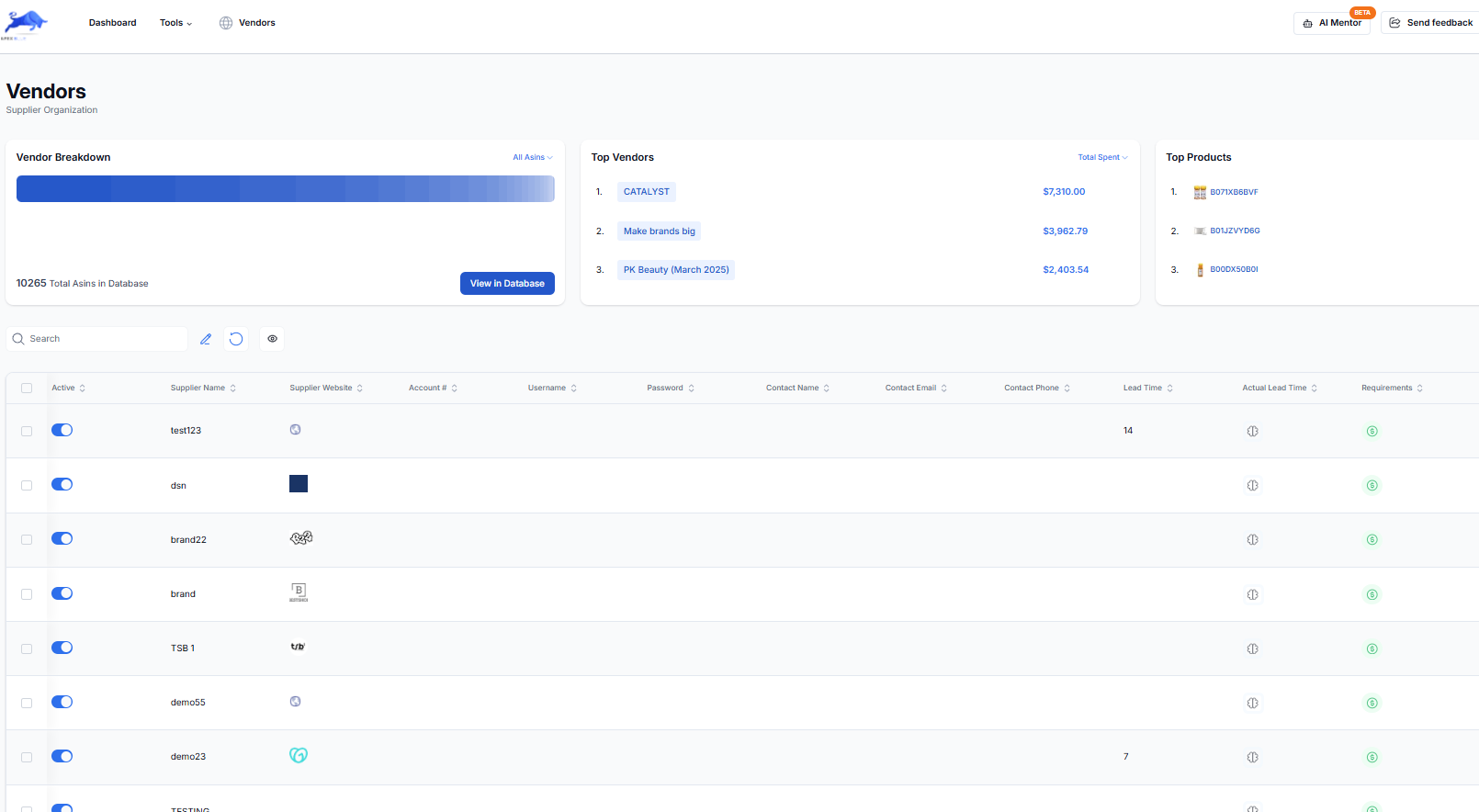This screenshot has width=1479, height=812.
Task: Click the actual lead time icon for brand
Action: point(1252,594)
